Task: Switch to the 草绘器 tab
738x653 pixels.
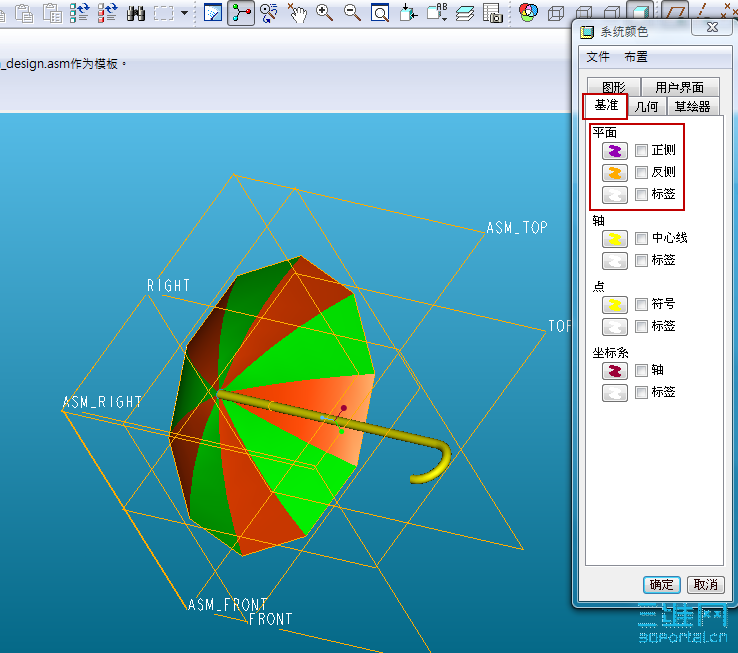Action: pyautogui.click(x=692, y=107)
